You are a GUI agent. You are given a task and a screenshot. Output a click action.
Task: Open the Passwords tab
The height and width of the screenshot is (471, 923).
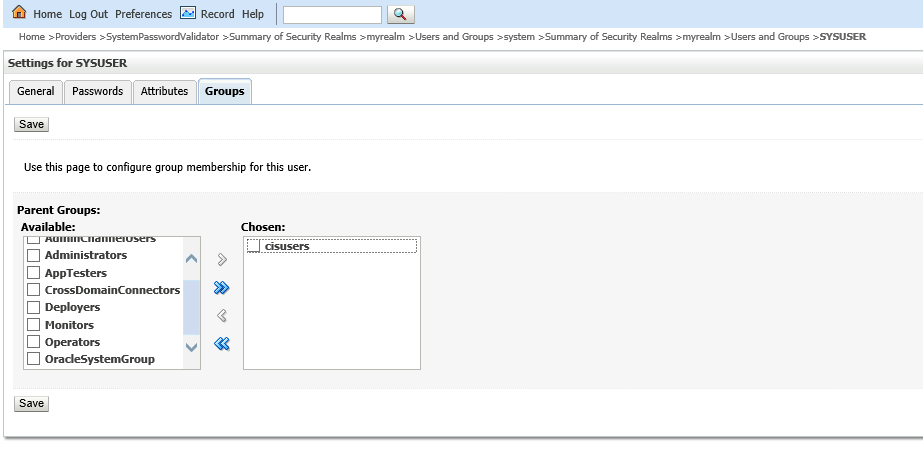point(98,91)
